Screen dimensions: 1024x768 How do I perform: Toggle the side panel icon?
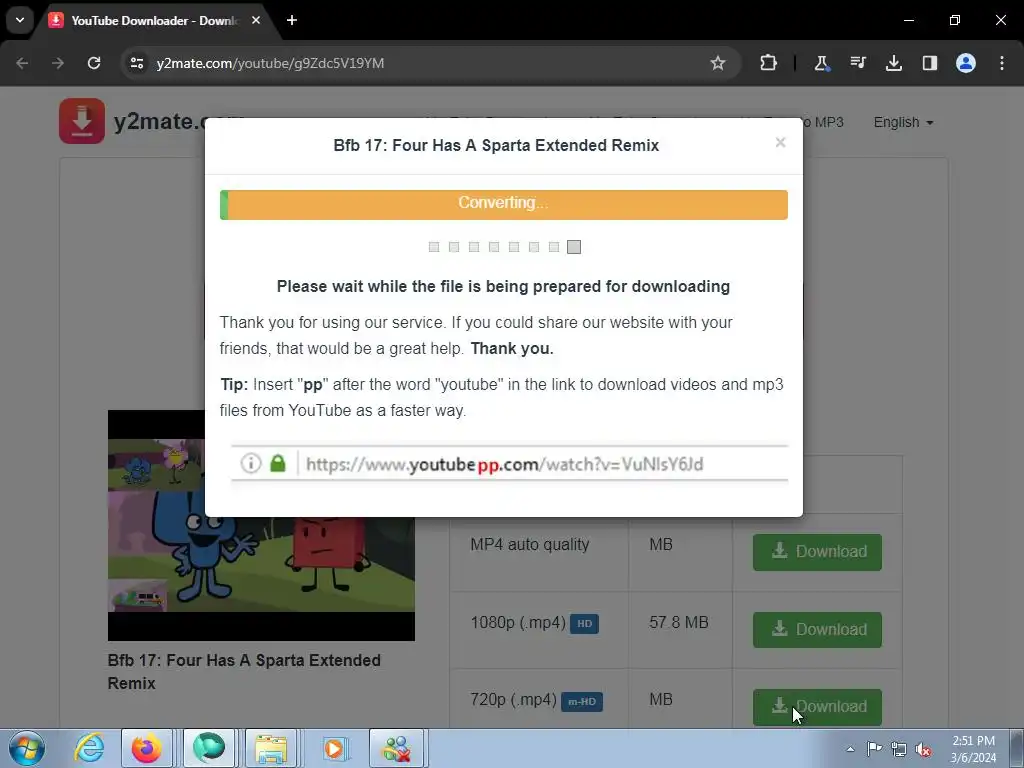(929, 63)
